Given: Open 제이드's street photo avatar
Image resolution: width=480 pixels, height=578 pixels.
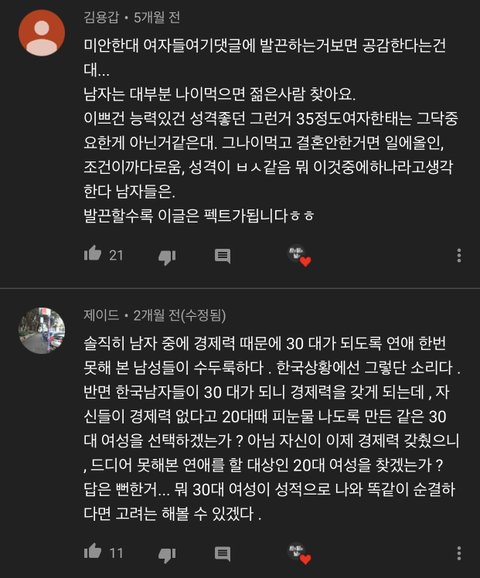Looking at the screenshot, I should click(42, 331).
